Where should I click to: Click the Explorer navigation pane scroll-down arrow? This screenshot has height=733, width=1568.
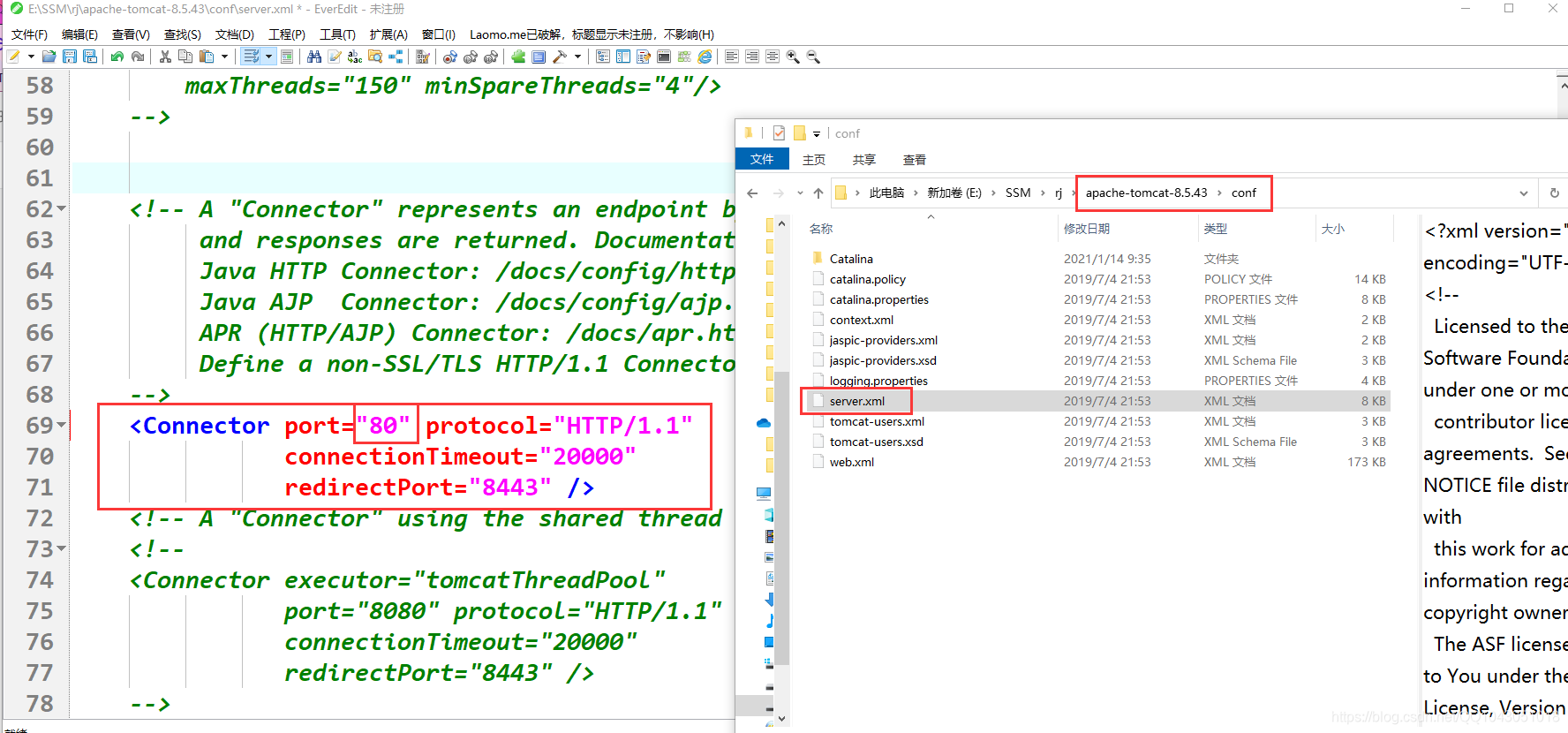tap(781, 719)
